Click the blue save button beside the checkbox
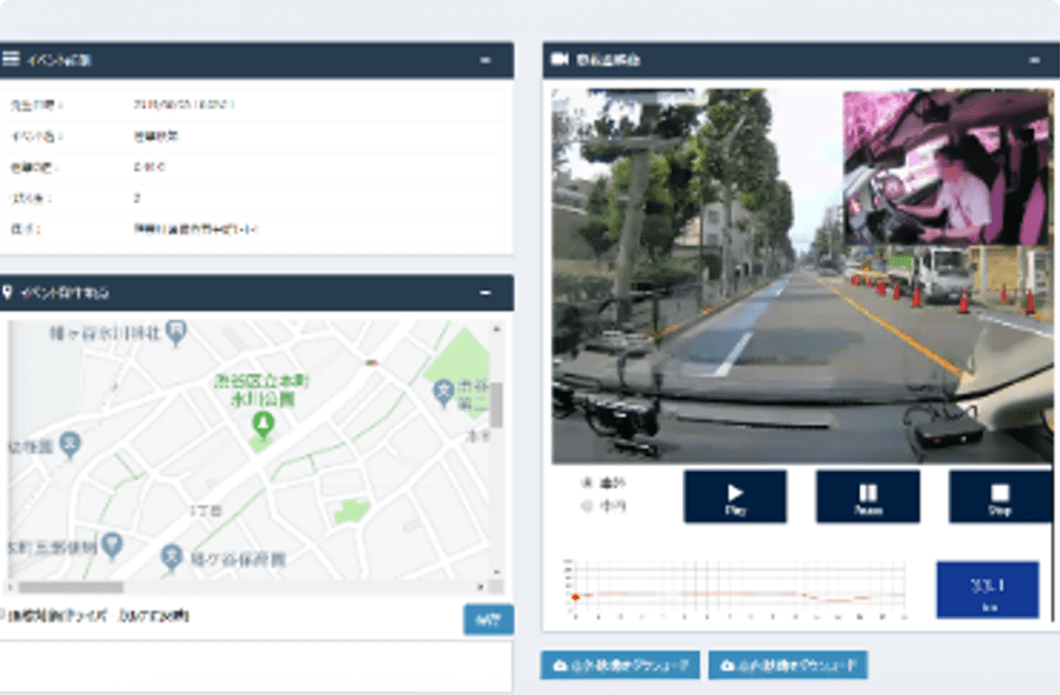Viewport: 1060px width, 695px height. pyautogui.click(x=488, y=619)
